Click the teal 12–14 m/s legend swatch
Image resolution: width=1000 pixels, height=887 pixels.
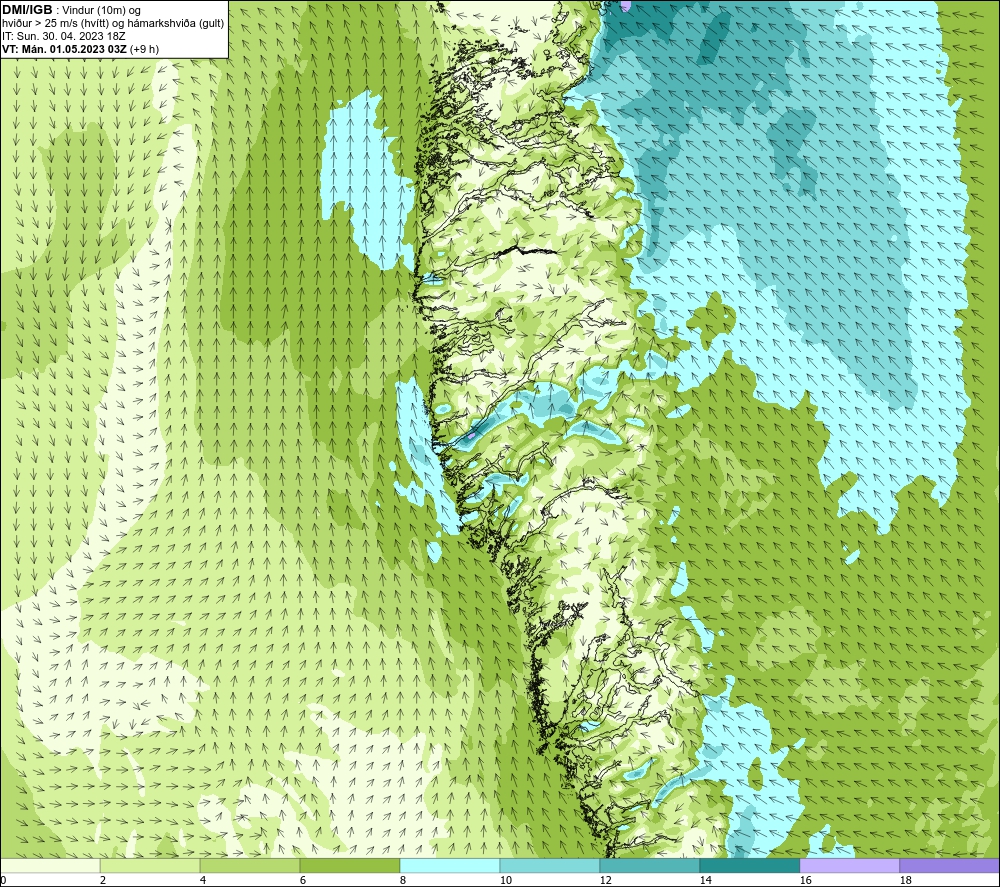(649, 866)
